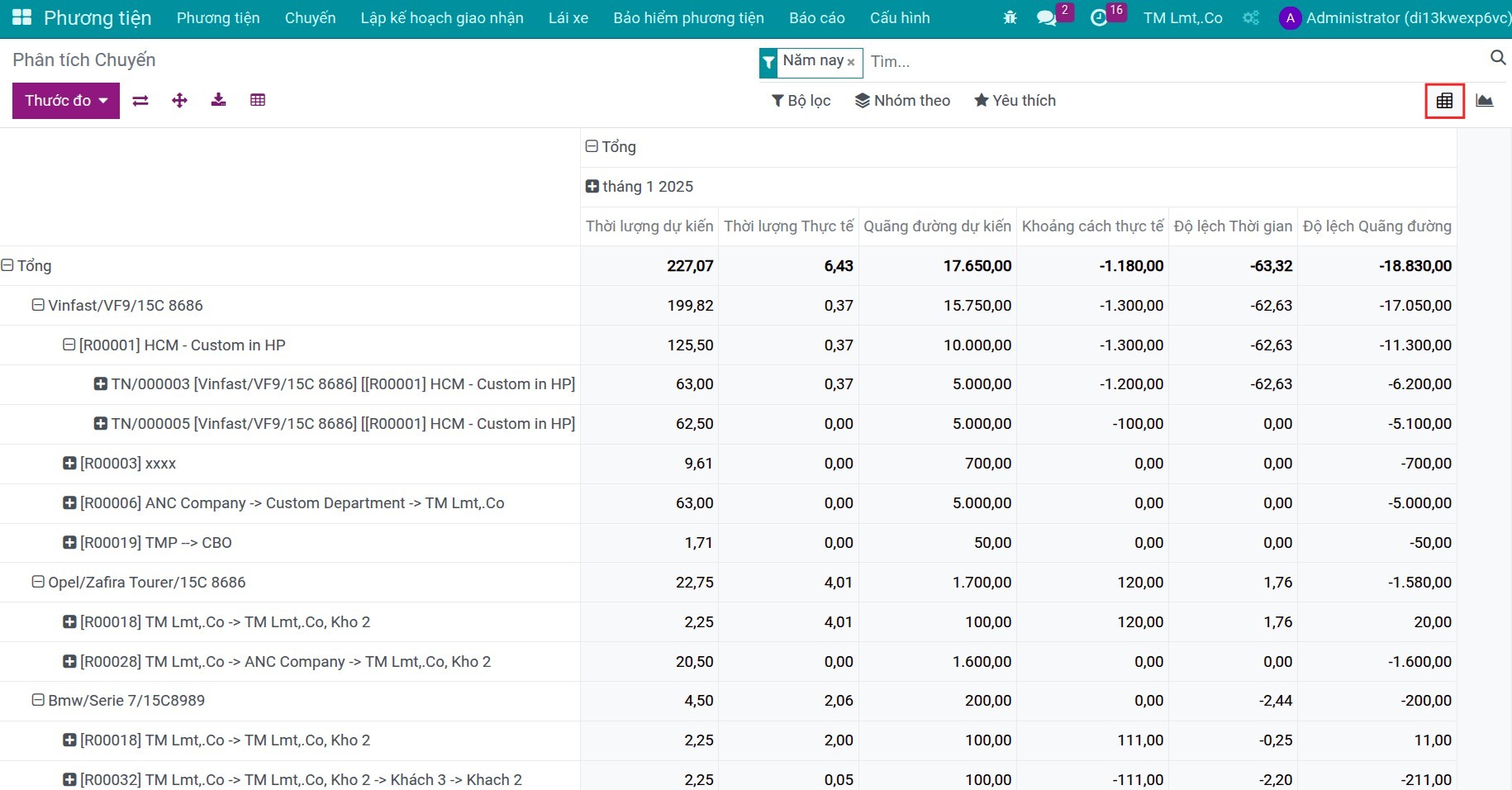Open the apps grid home menu icon

point(21,17)
